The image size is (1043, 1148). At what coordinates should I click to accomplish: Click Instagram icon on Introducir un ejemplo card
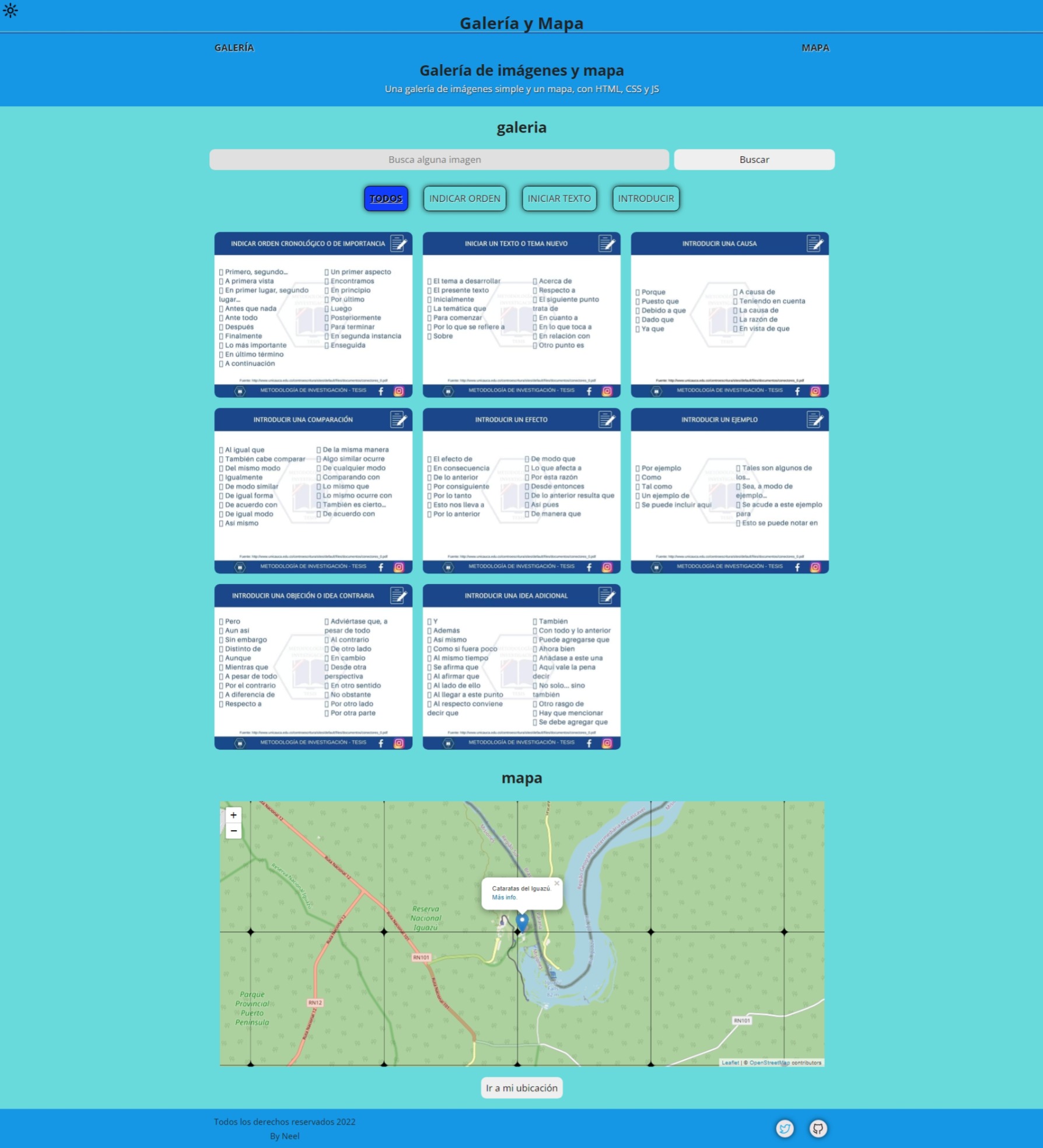click(815, 567)
